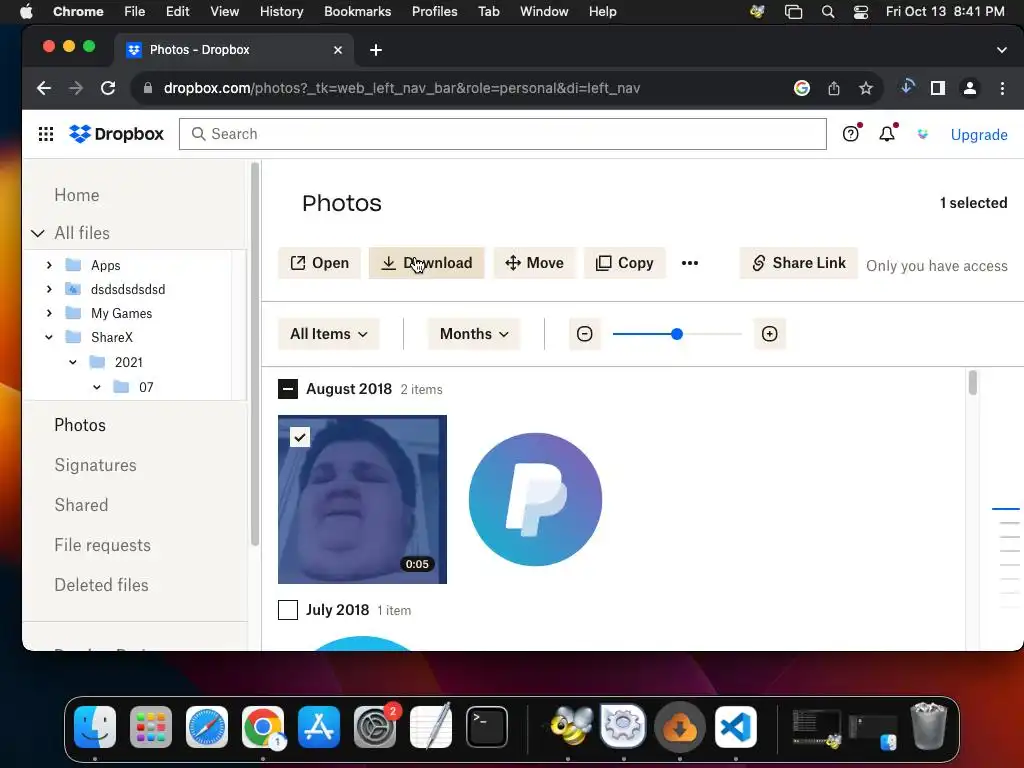This screenshot has height=768, width=1024.
Task: Open Finder from the dock
Action: pyautogui.click(x=95, y=726)
